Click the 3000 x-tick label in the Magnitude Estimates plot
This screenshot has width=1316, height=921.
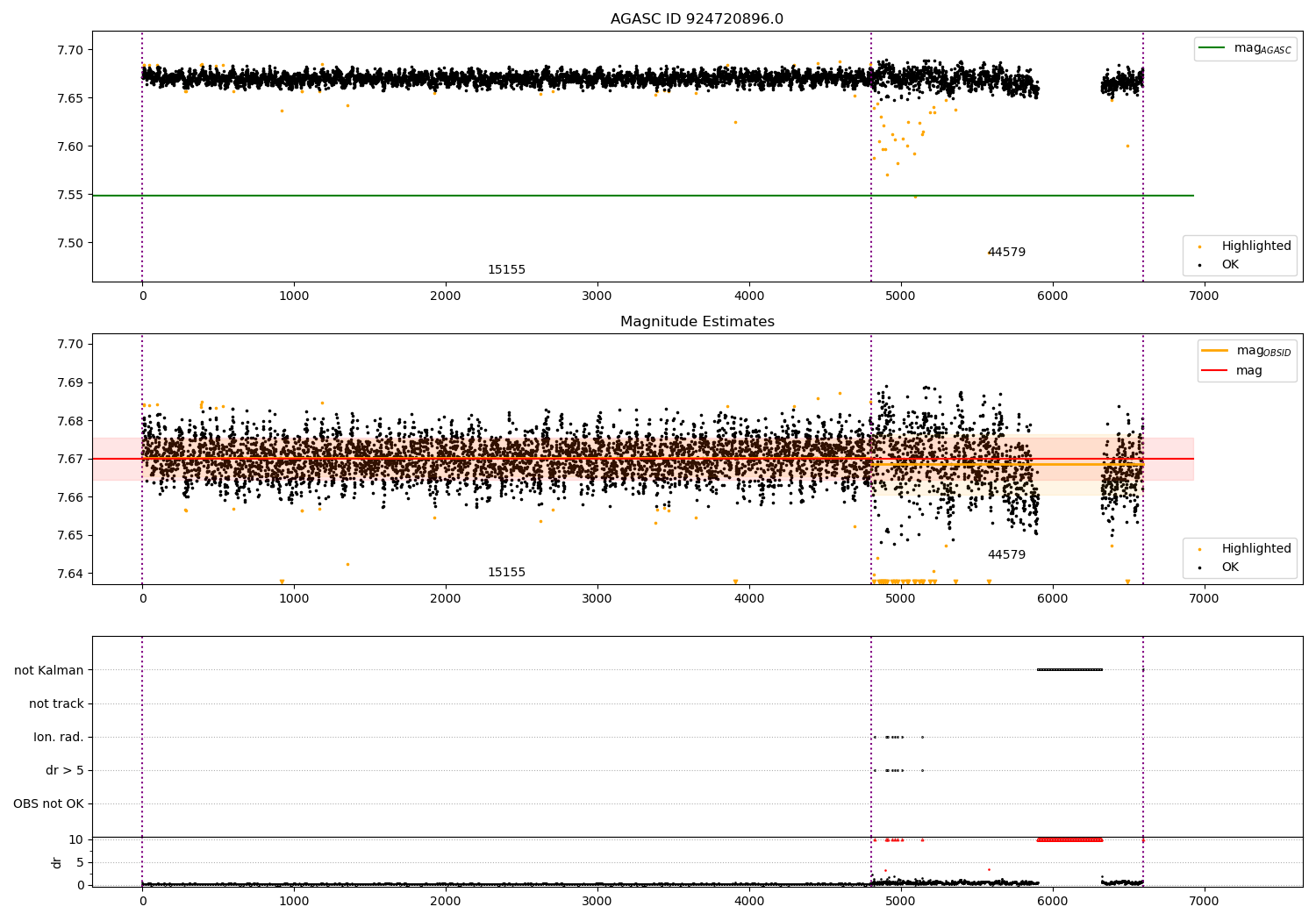597,599
